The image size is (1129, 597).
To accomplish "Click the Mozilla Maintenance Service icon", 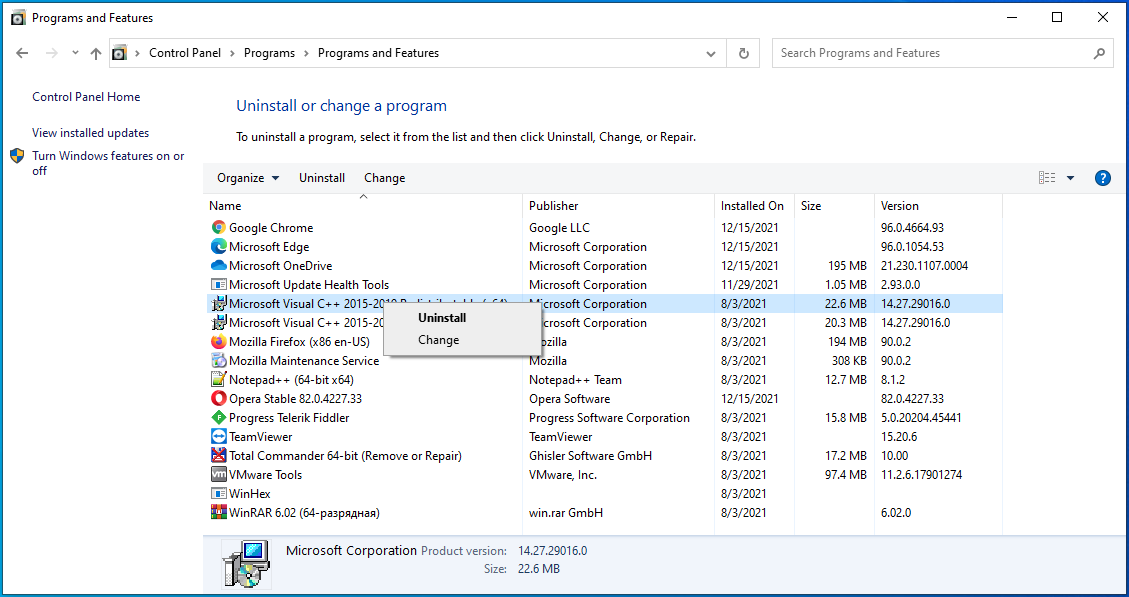I will coord(219,361).
